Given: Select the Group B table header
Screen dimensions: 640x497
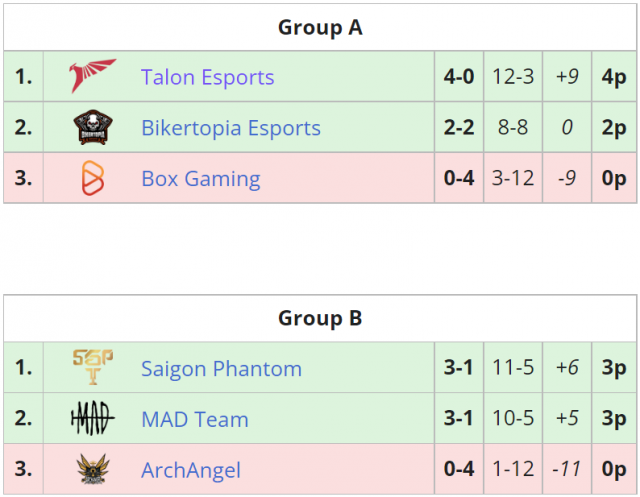Looking at the screenshot, I should pyautogui.click(x=320, y=318).
